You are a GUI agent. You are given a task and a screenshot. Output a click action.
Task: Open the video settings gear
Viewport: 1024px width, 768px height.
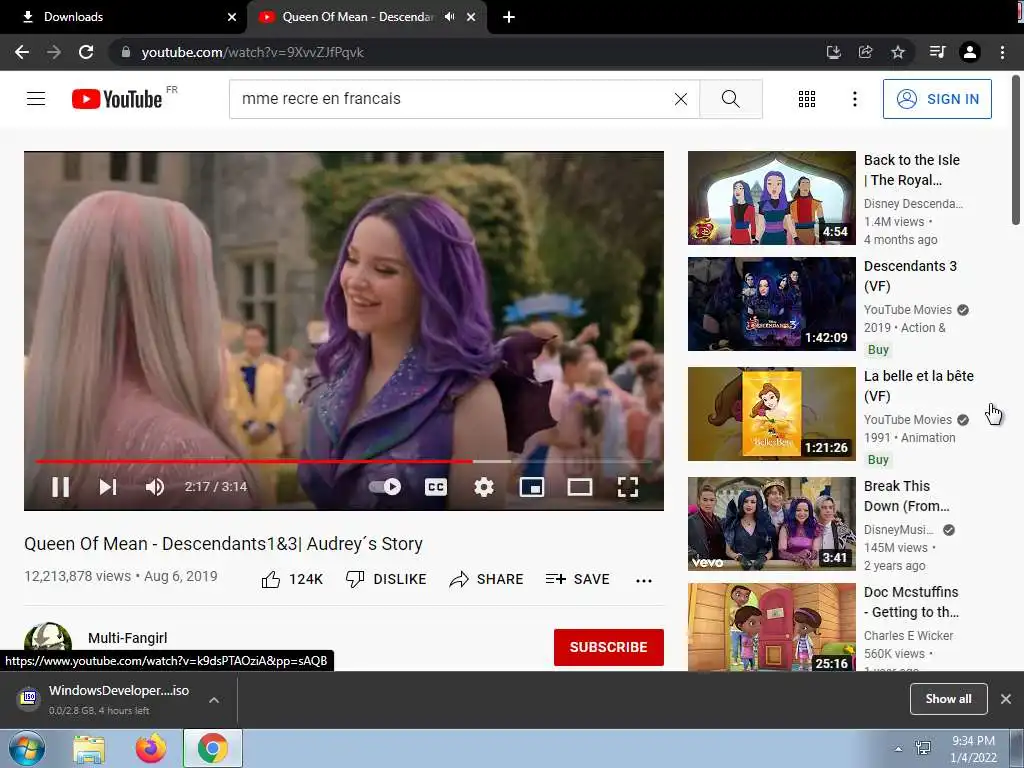coord(483,487)
